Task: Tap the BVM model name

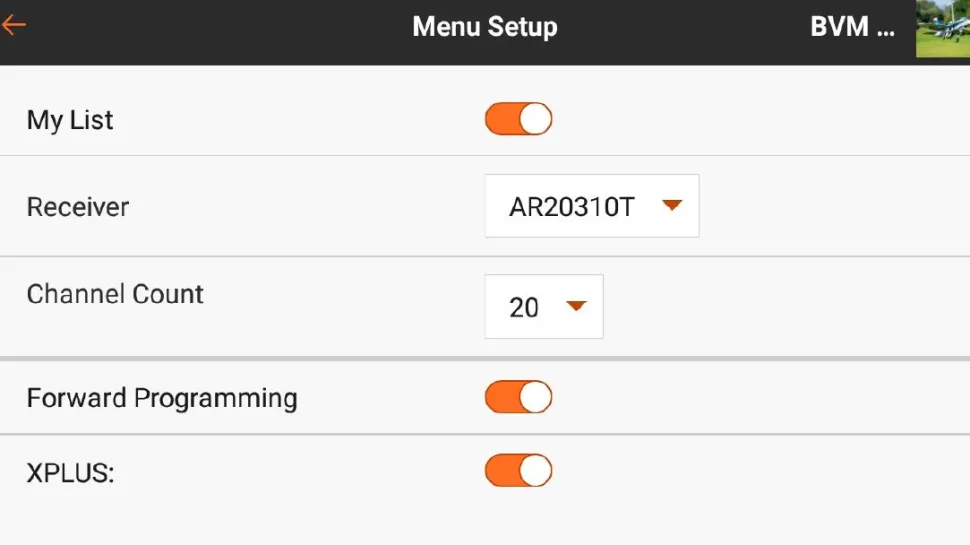Action: [852, 27]
